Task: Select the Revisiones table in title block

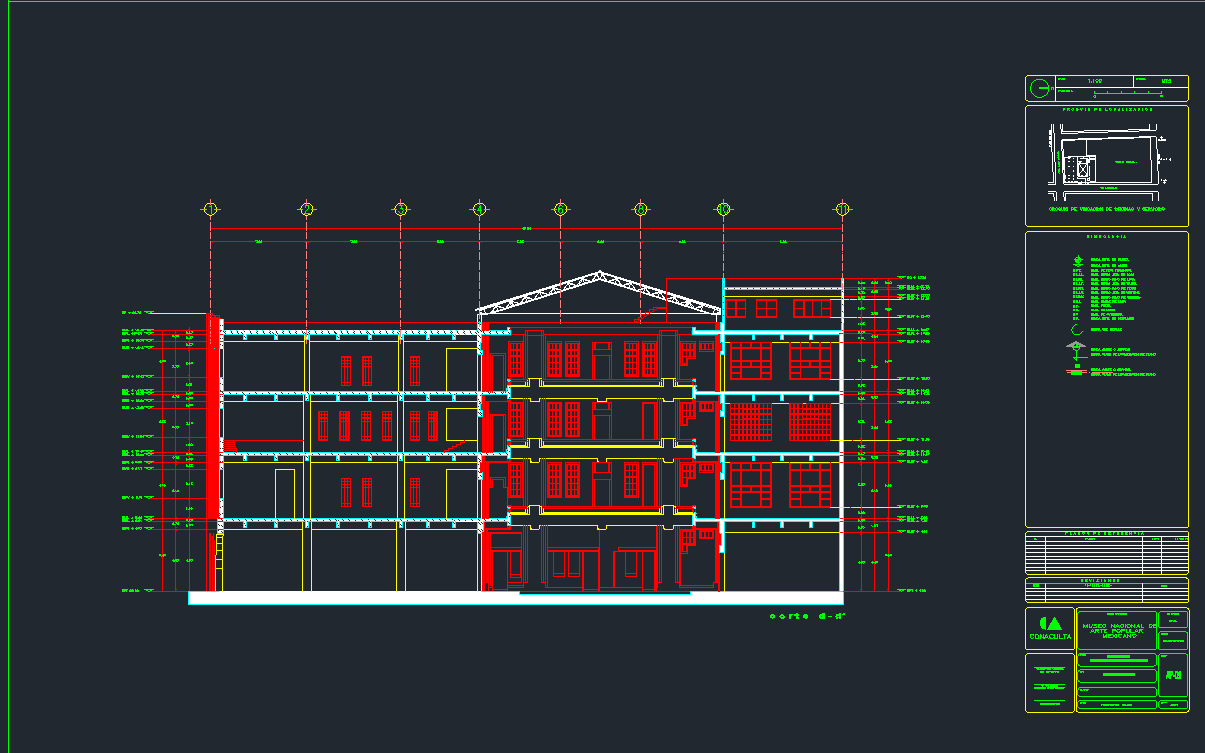Action: click(1107, 589)
